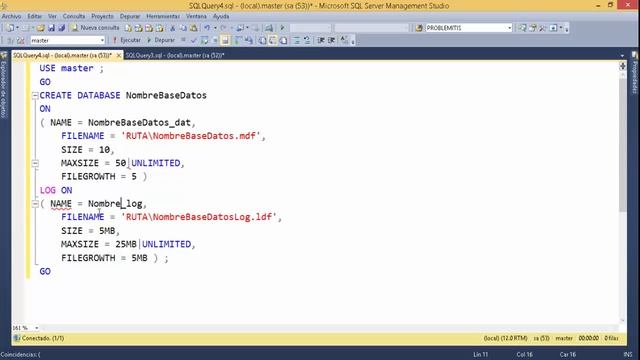Collapse the outline at NAME = Nombre_log line

35,204
